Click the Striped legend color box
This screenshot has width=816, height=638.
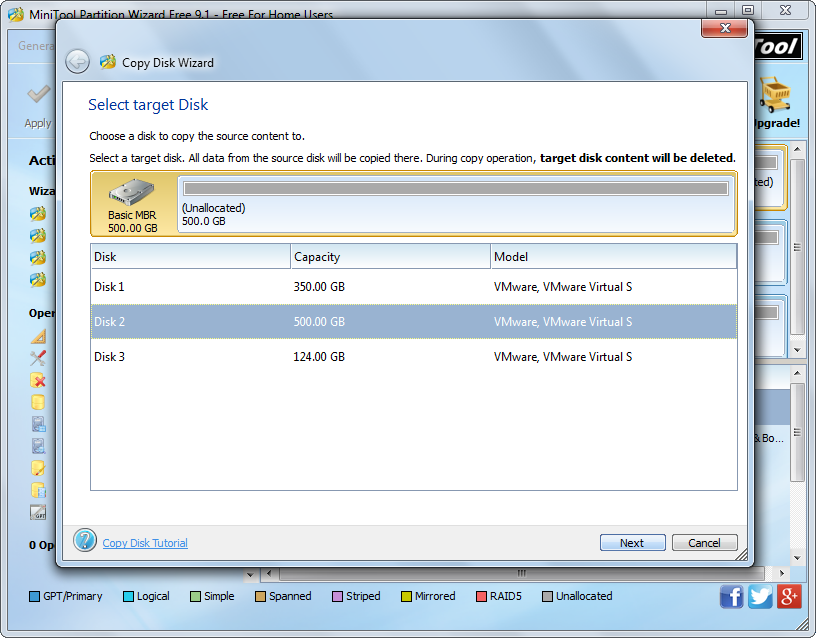(x=337, y=596)
